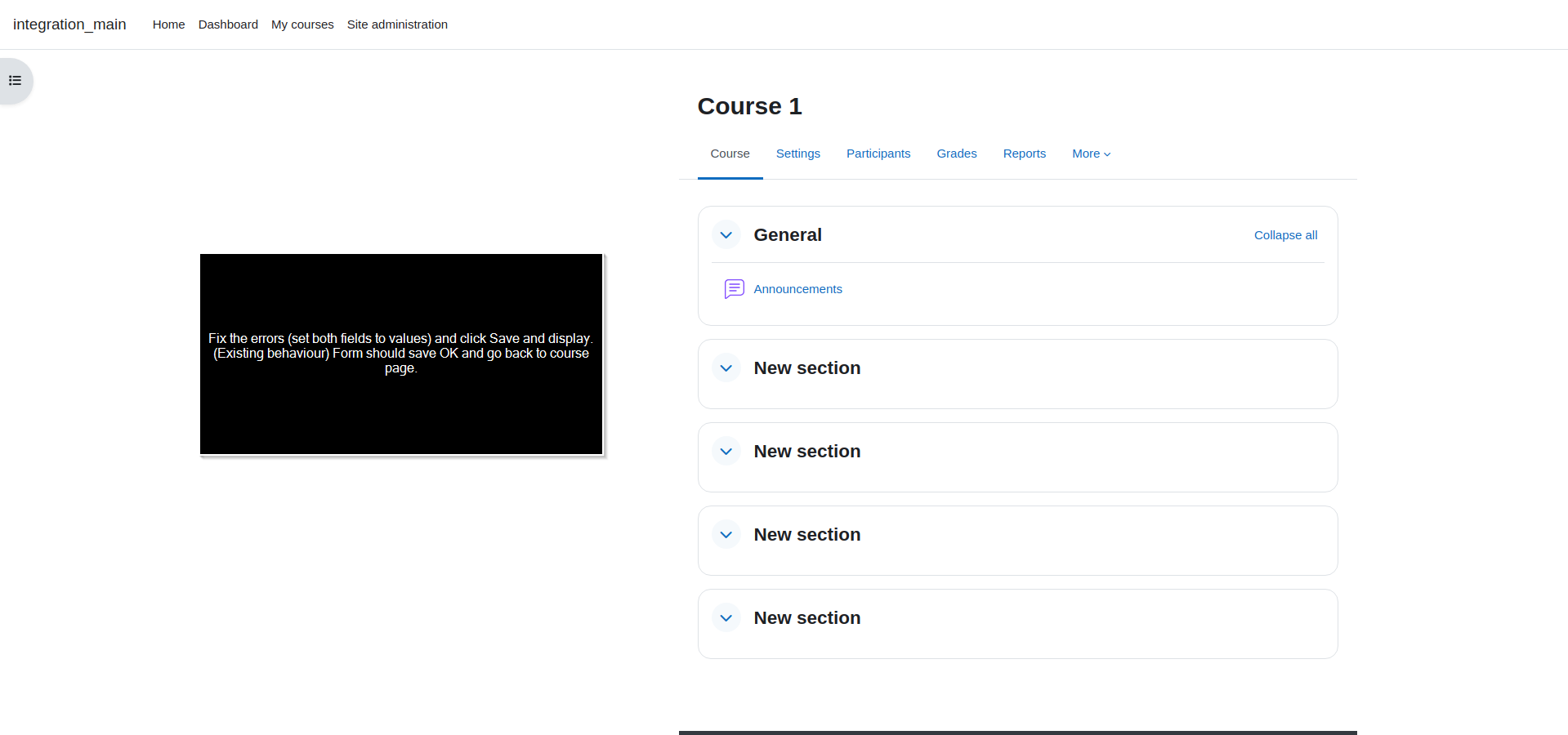Go to My courses
Screen dimensions: 1568x735
pyautogui.click(x=302, y=24)
